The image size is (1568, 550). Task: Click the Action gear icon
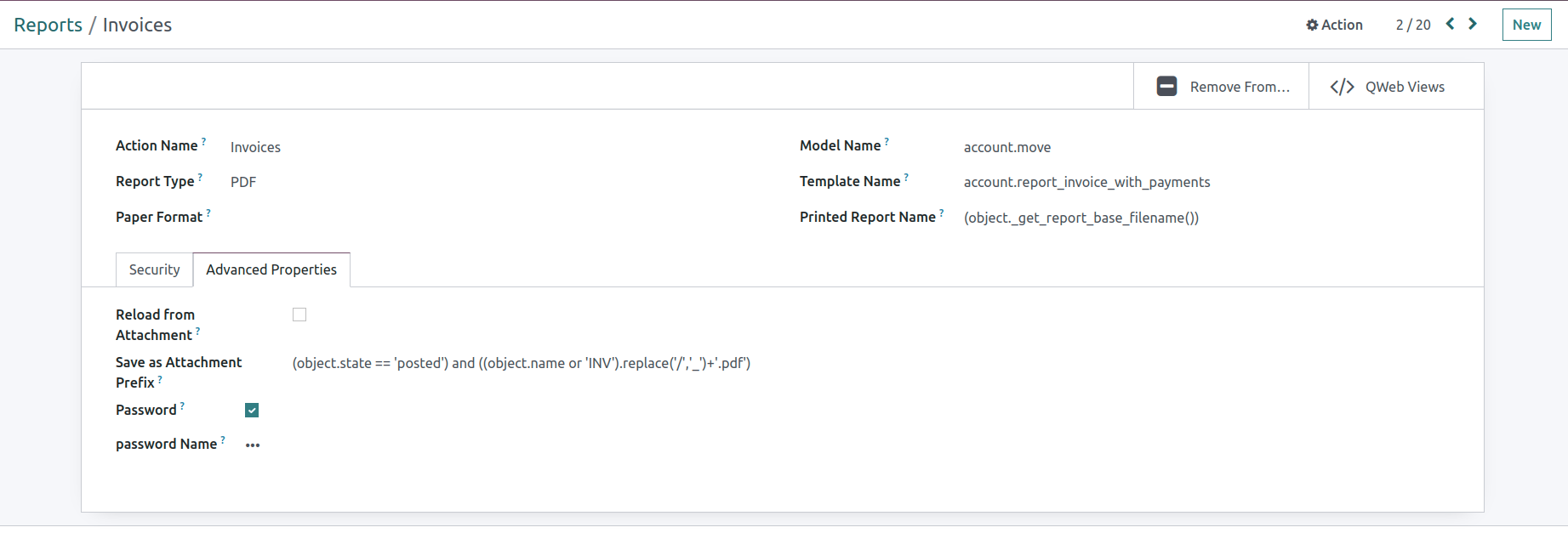click(1312, 26)
